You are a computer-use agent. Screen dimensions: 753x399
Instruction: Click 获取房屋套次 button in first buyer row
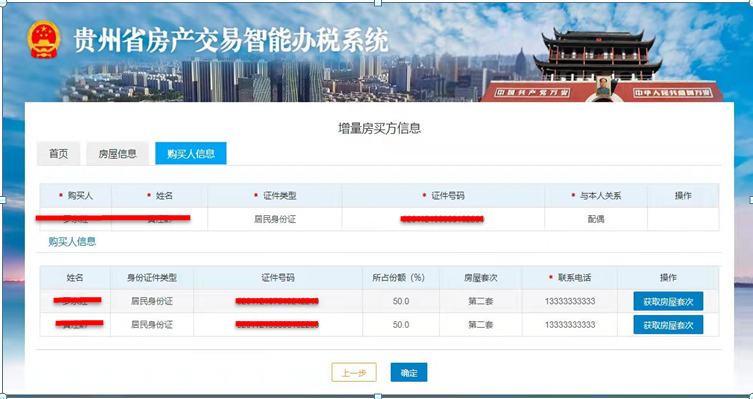point(668,302)
